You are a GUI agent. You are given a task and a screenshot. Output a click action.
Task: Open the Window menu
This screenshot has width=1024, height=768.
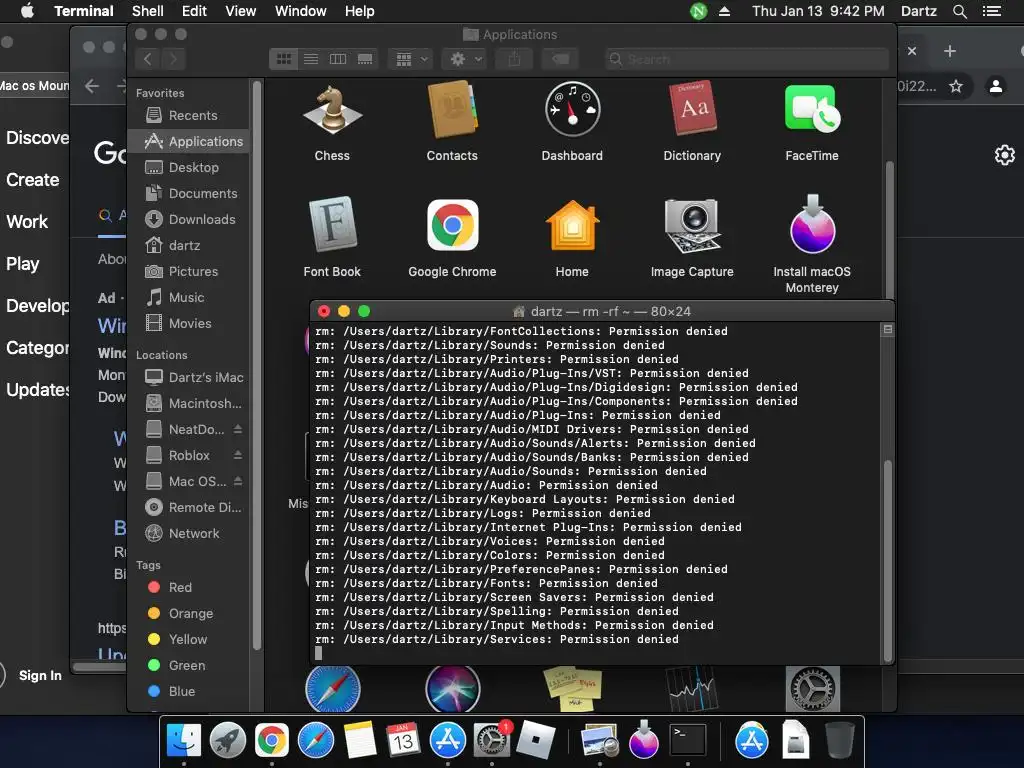[x=300, y=11]
